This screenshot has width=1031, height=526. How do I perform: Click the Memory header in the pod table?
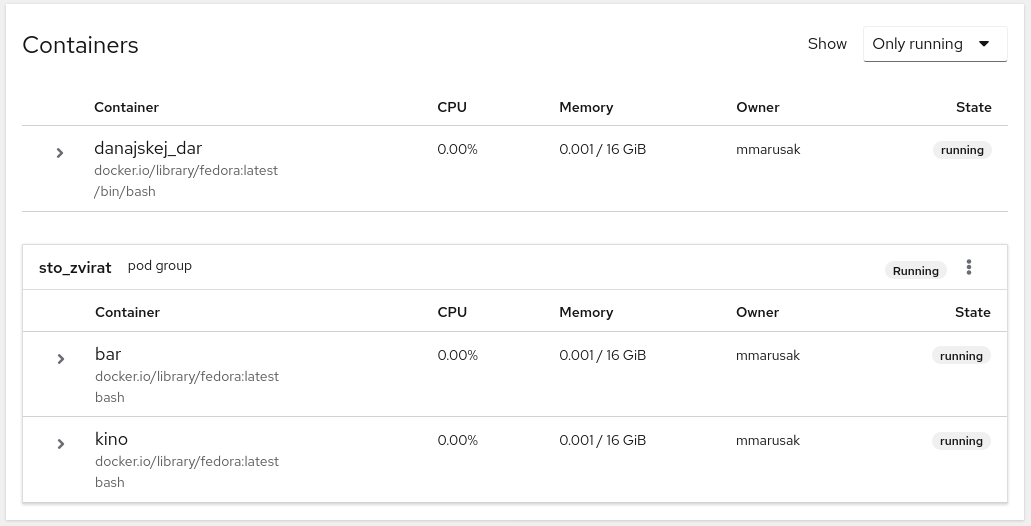click(x=586, y=312)
